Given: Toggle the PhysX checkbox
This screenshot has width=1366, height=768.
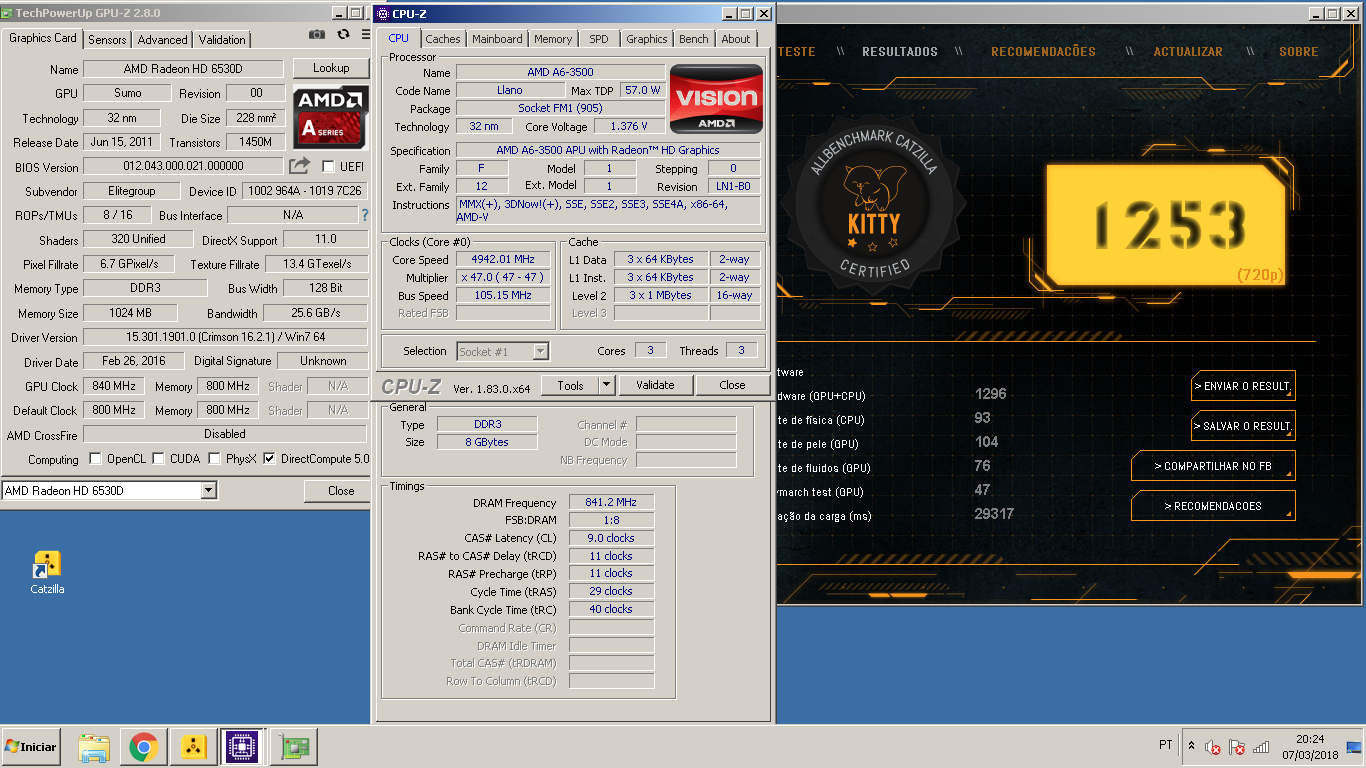Looking at the screenshot, I should click(x=215, y=459).
